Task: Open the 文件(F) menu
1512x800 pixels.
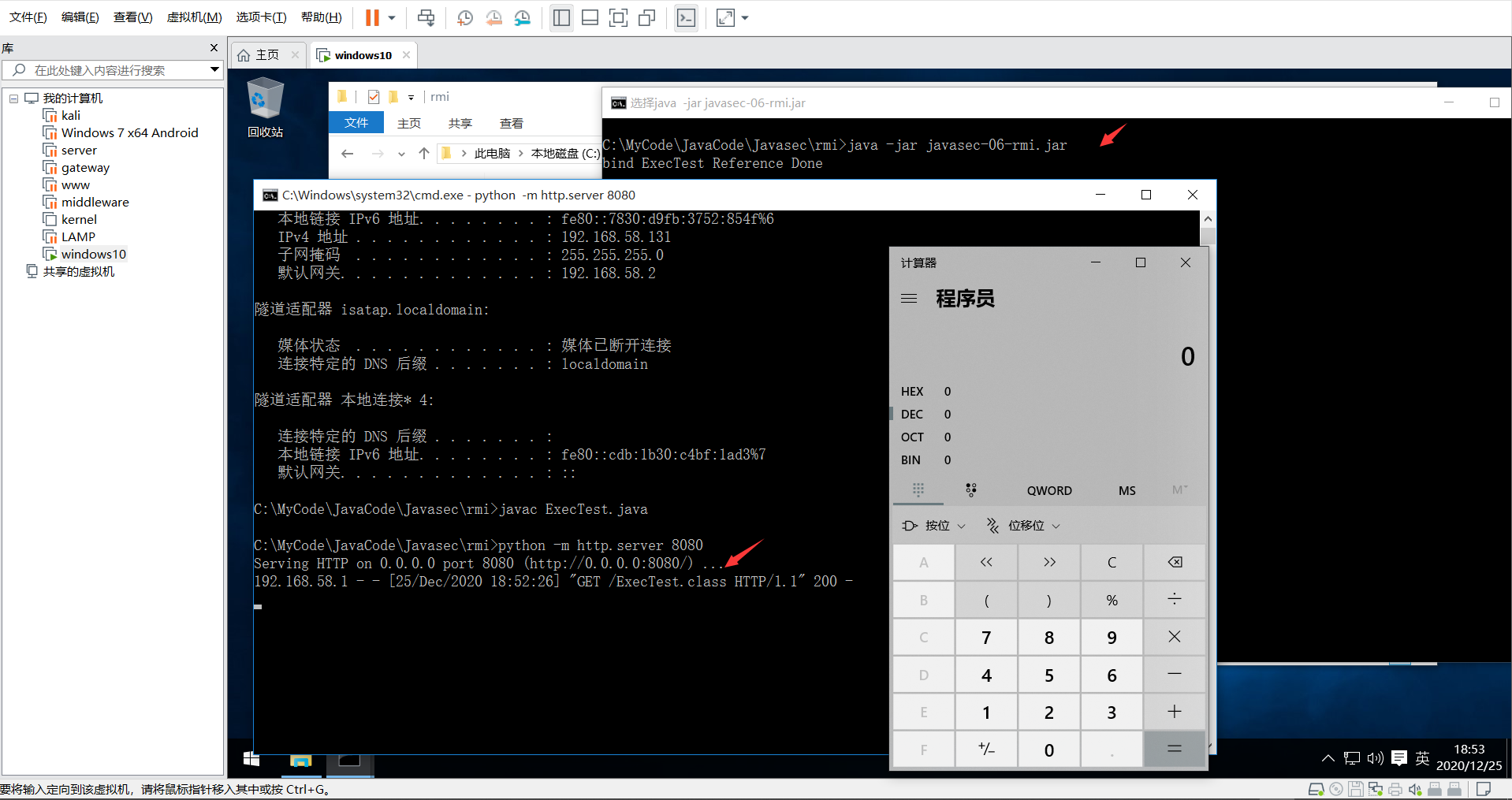Action: [x=28, y=17]
